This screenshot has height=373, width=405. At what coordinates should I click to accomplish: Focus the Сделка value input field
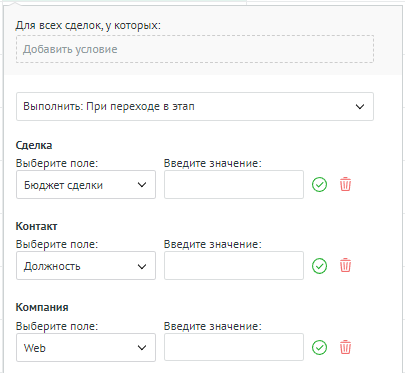[234, 185]
